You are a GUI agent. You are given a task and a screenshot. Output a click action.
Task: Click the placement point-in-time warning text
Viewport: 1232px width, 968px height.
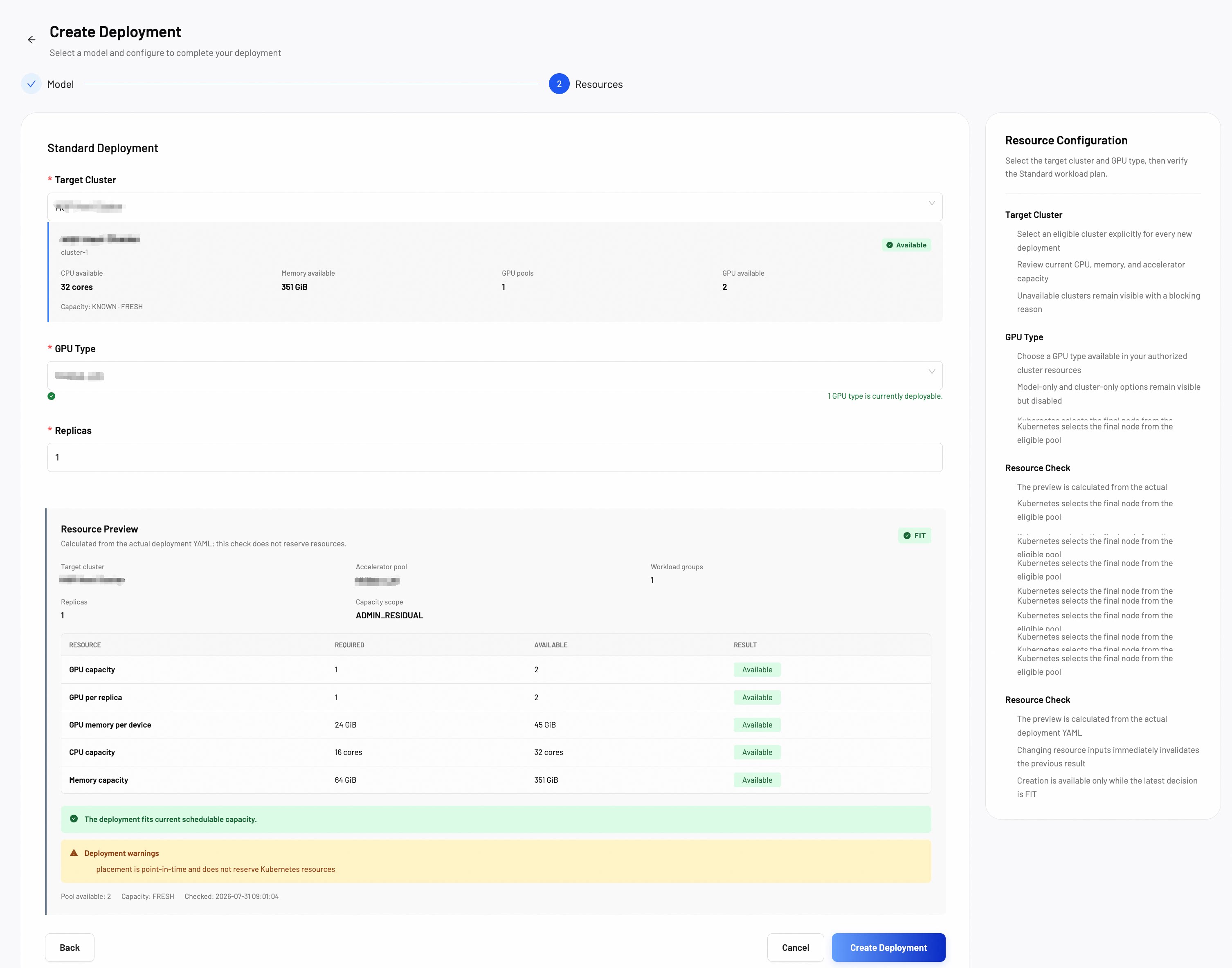(x=215, y=869)
